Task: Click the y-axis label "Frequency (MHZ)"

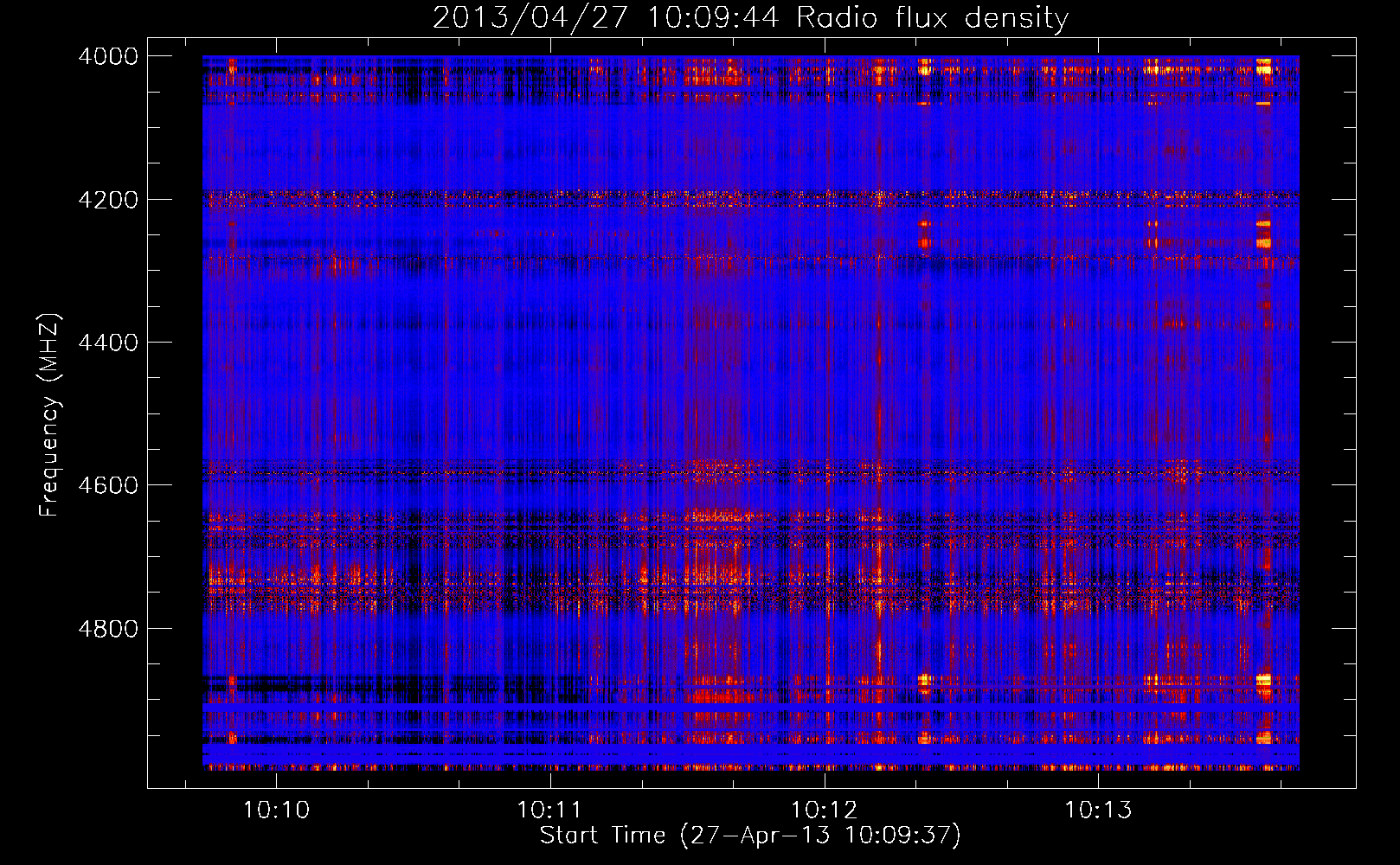Action: pyautogui.click(x=50, y=415)
